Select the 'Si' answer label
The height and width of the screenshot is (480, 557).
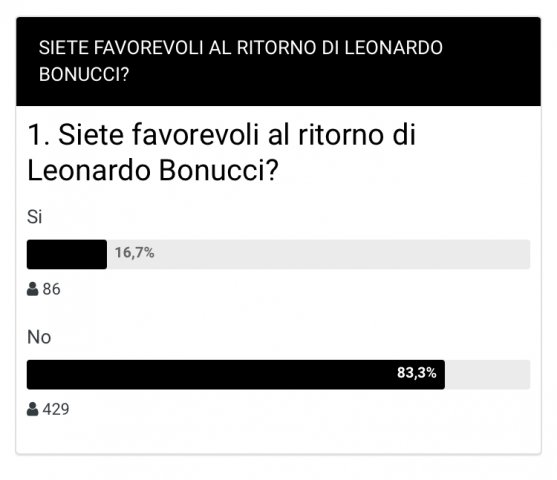pyautogui.click(x=34, y=216)
